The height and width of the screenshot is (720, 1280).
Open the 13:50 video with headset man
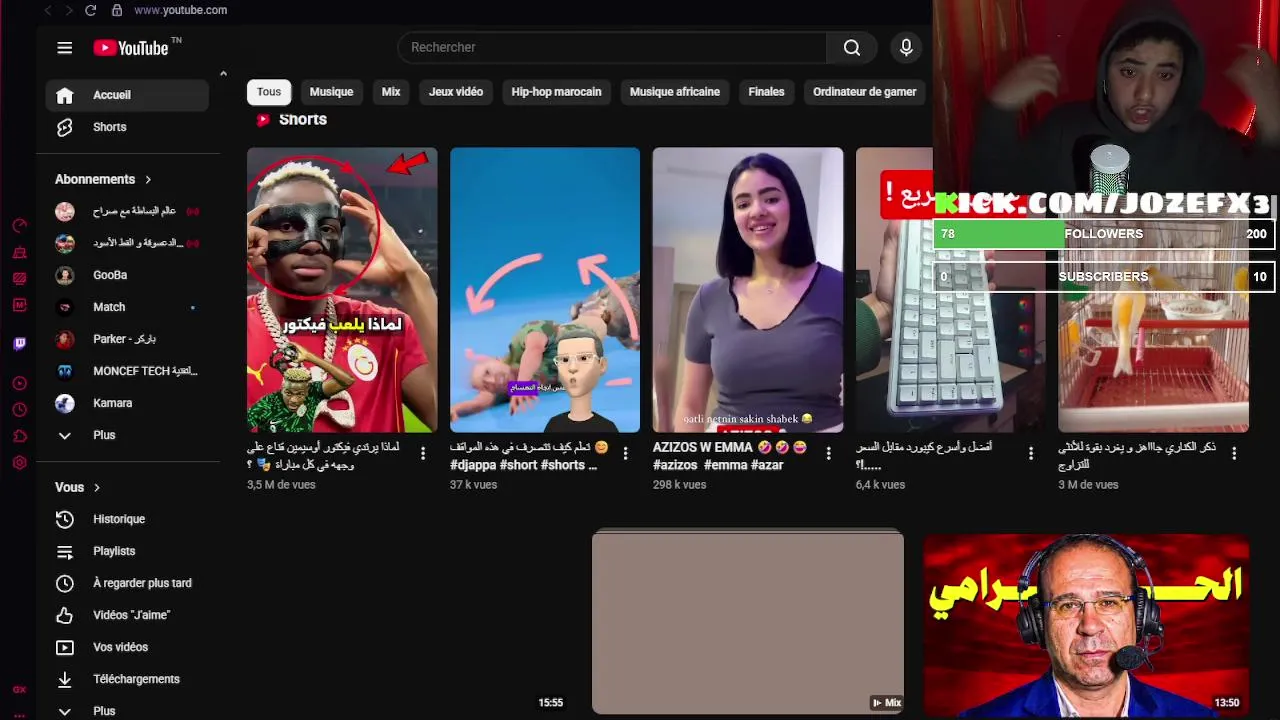[x=1086, y=625]
